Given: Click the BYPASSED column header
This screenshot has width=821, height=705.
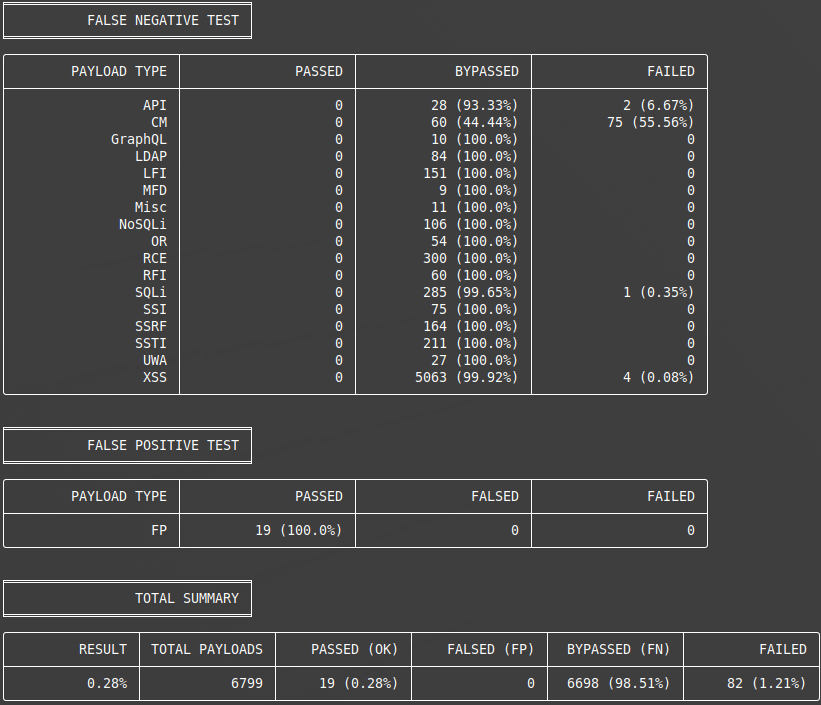Looking at the screenshot, I should click(x=486, y=71).
